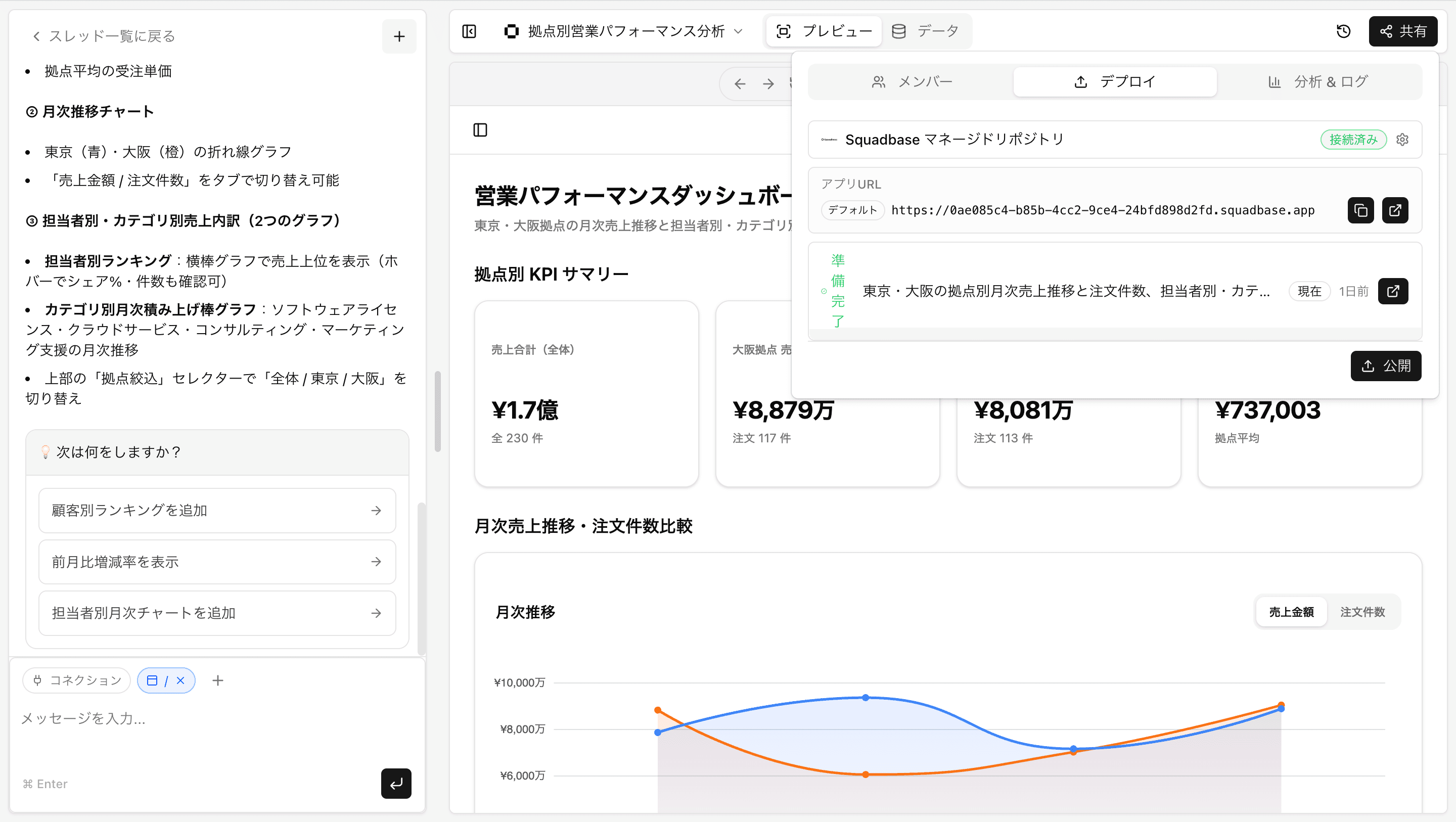Open 分析 & ログ tab
The height and width of the screenshot is (822, 1456).
[1317, 82]
